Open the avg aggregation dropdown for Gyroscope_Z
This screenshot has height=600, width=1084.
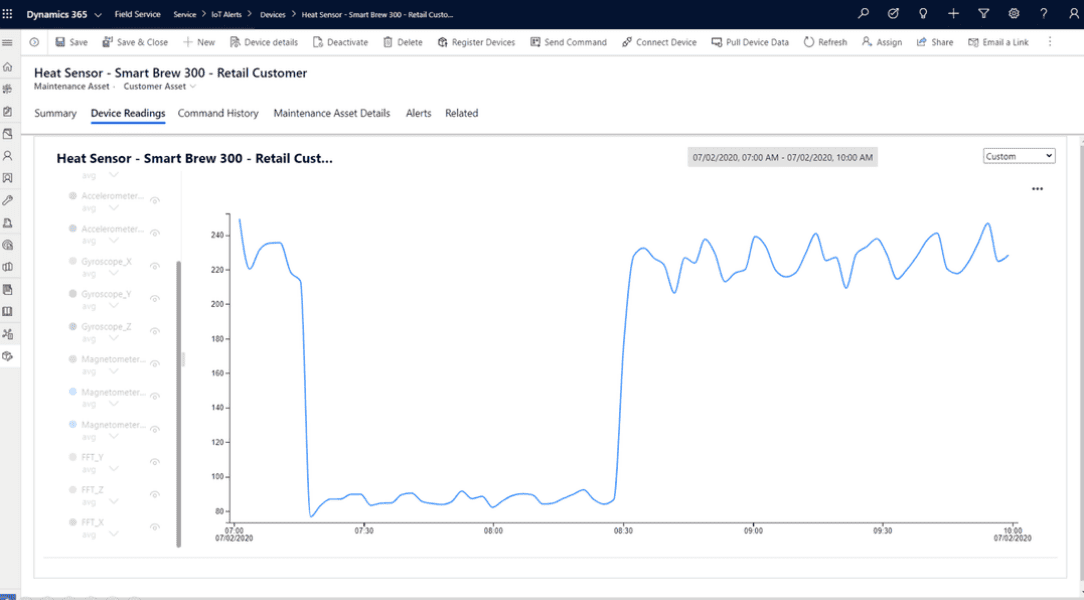click(x=113, y=337)
